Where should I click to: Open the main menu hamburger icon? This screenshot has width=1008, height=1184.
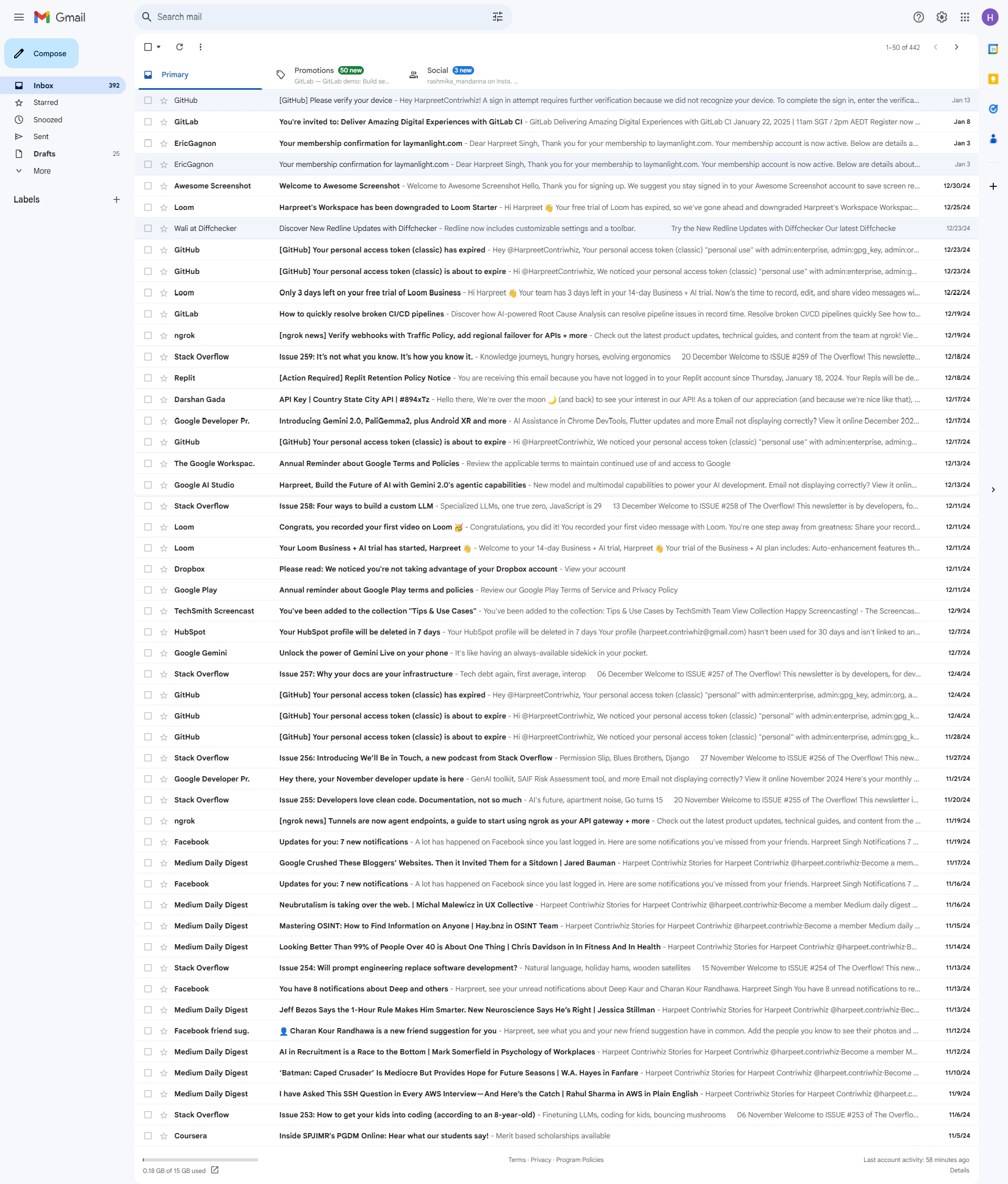pos(19,17)
